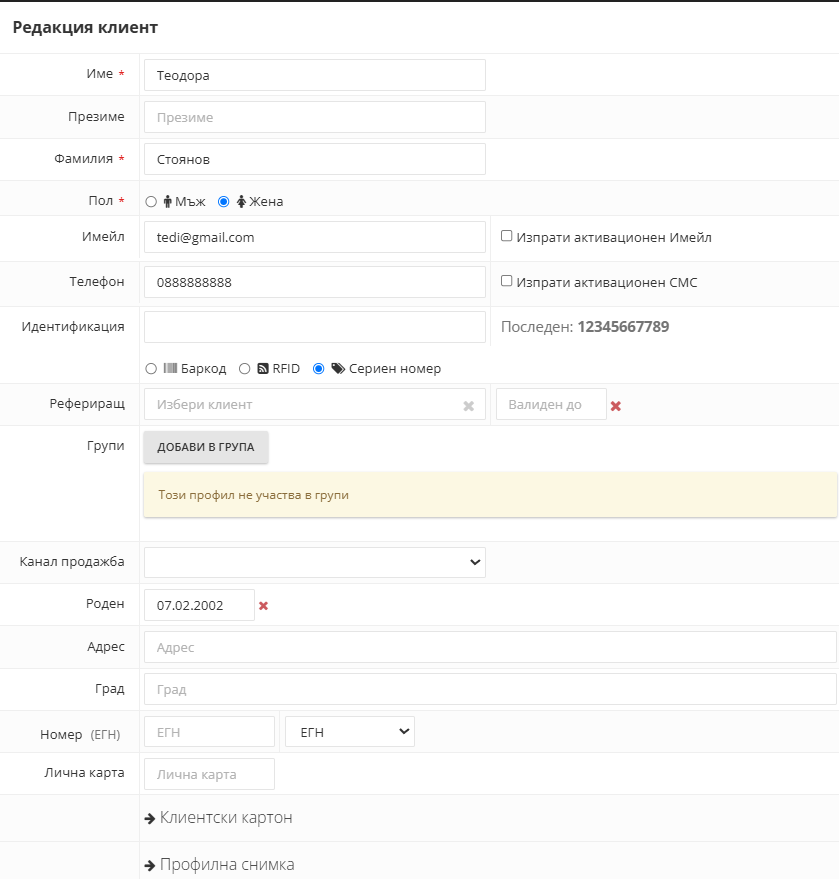
Task: Click the female figure icon by Жена
Action: tap(241, 201)
